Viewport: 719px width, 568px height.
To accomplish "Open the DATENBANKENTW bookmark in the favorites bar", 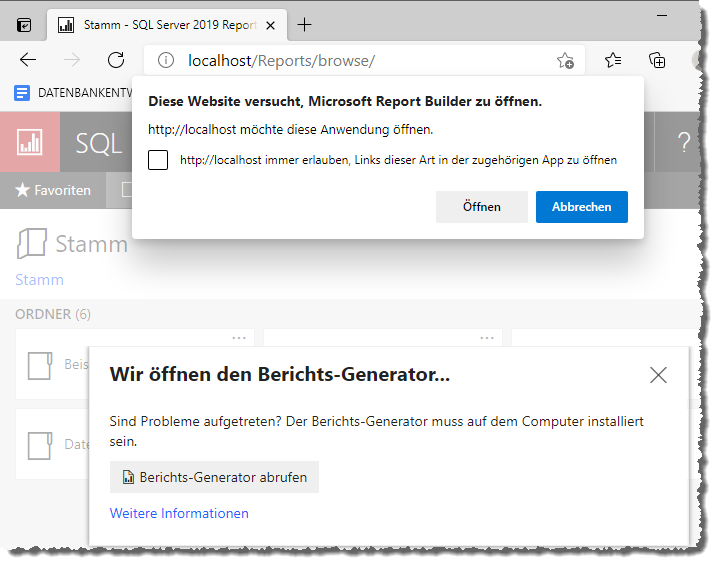I will click(73, 93).
